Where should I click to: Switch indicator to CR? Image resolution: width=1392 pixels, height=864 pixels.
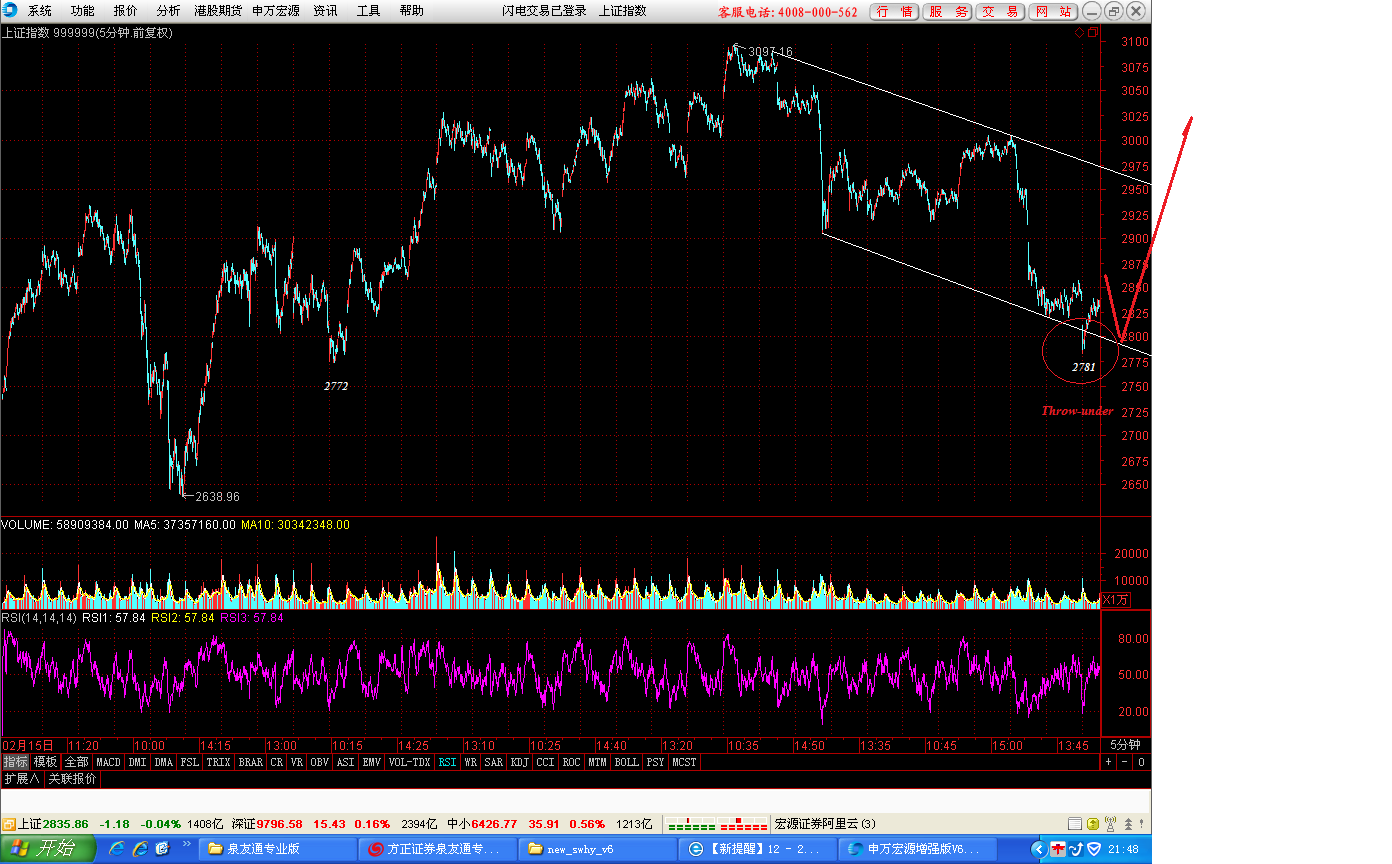coord(276,762)
